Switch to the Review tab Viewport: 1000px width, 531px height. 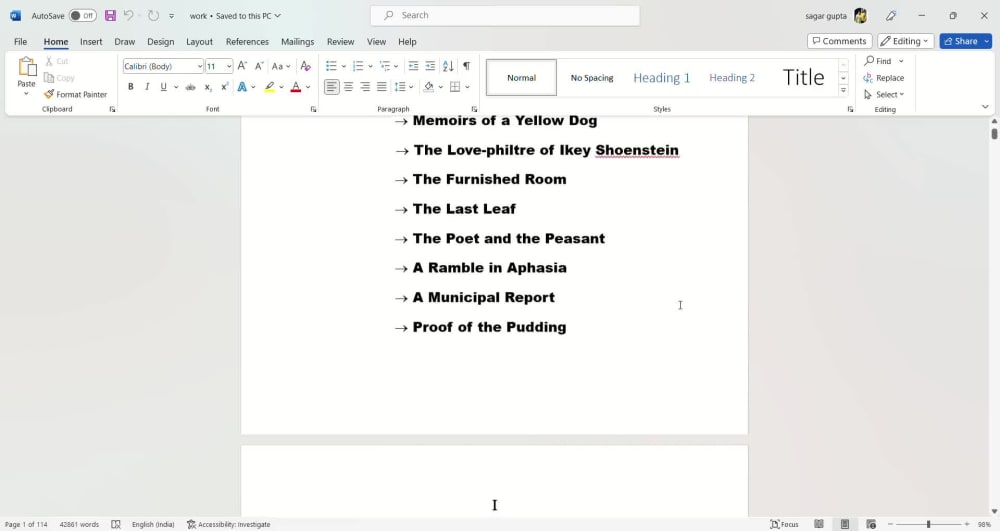pos(341,41)
